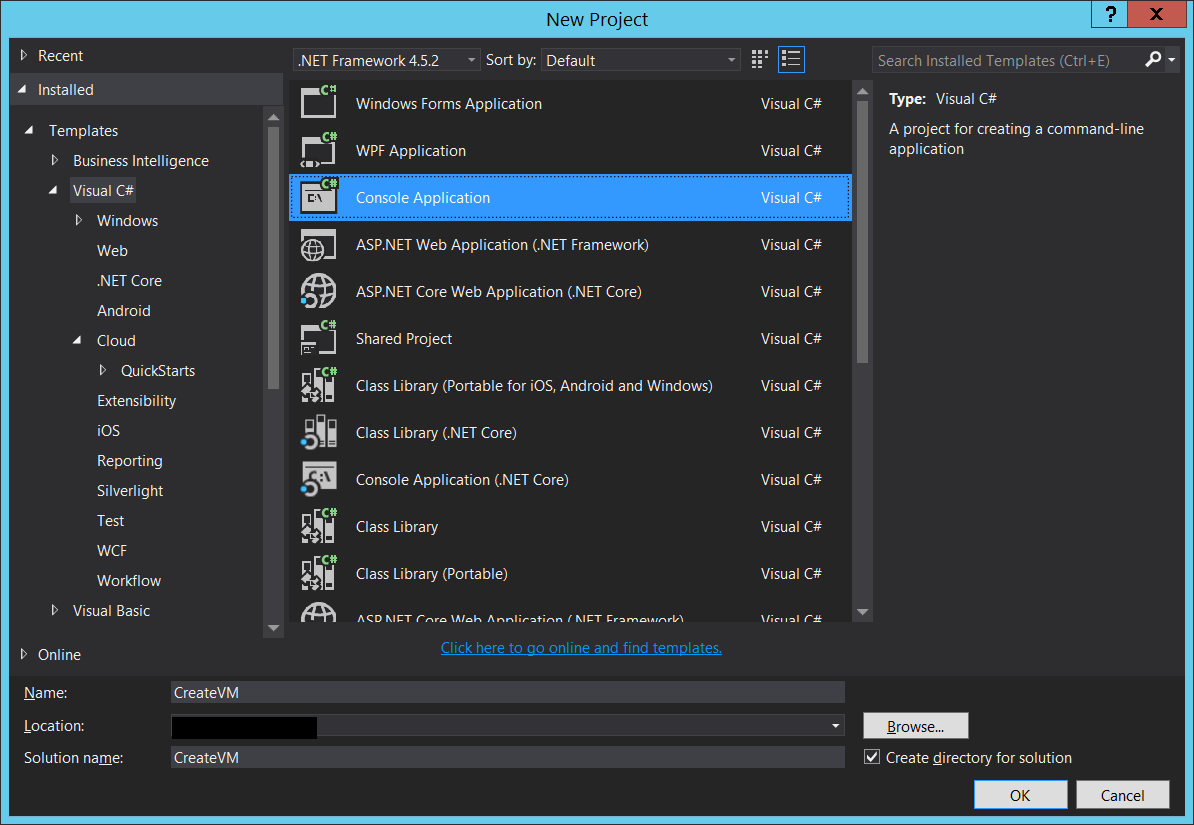Expand the Visual Basic node
Viewport: 1194px width, 825px height.
tap(55, 610)
